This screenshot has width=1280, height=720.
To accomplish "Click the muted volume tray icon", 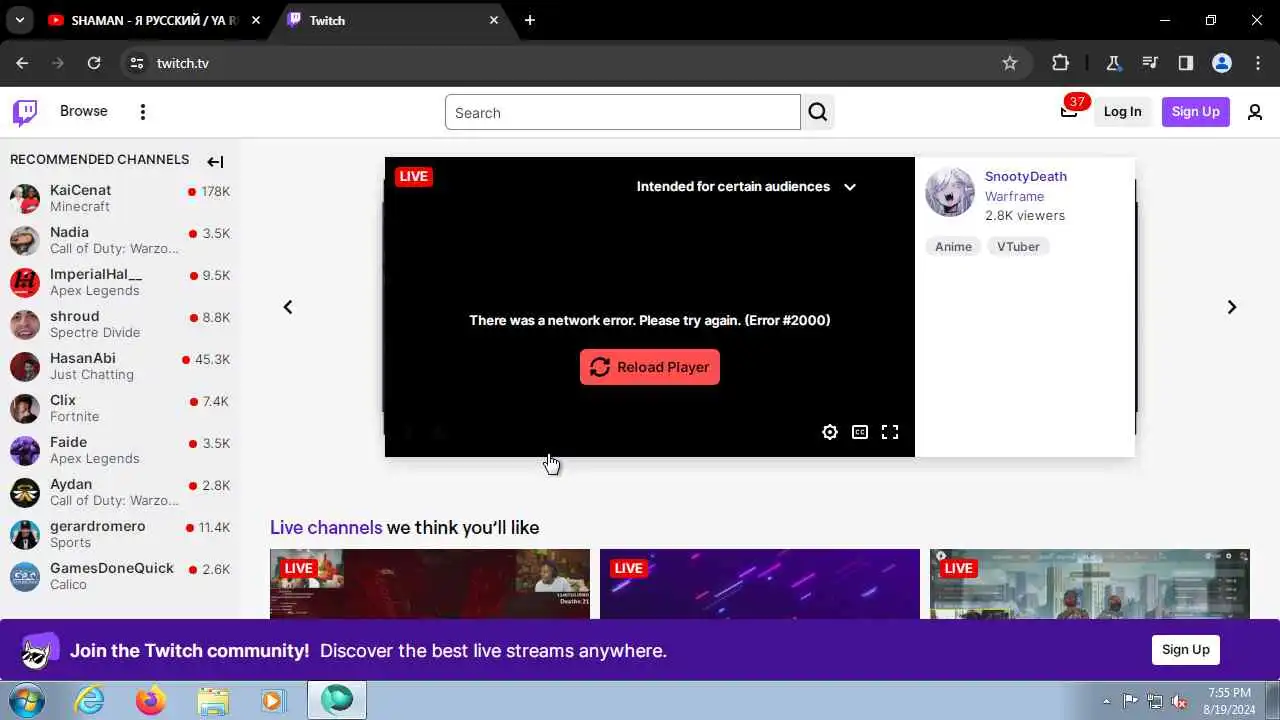I will [x=1180, y=701].
